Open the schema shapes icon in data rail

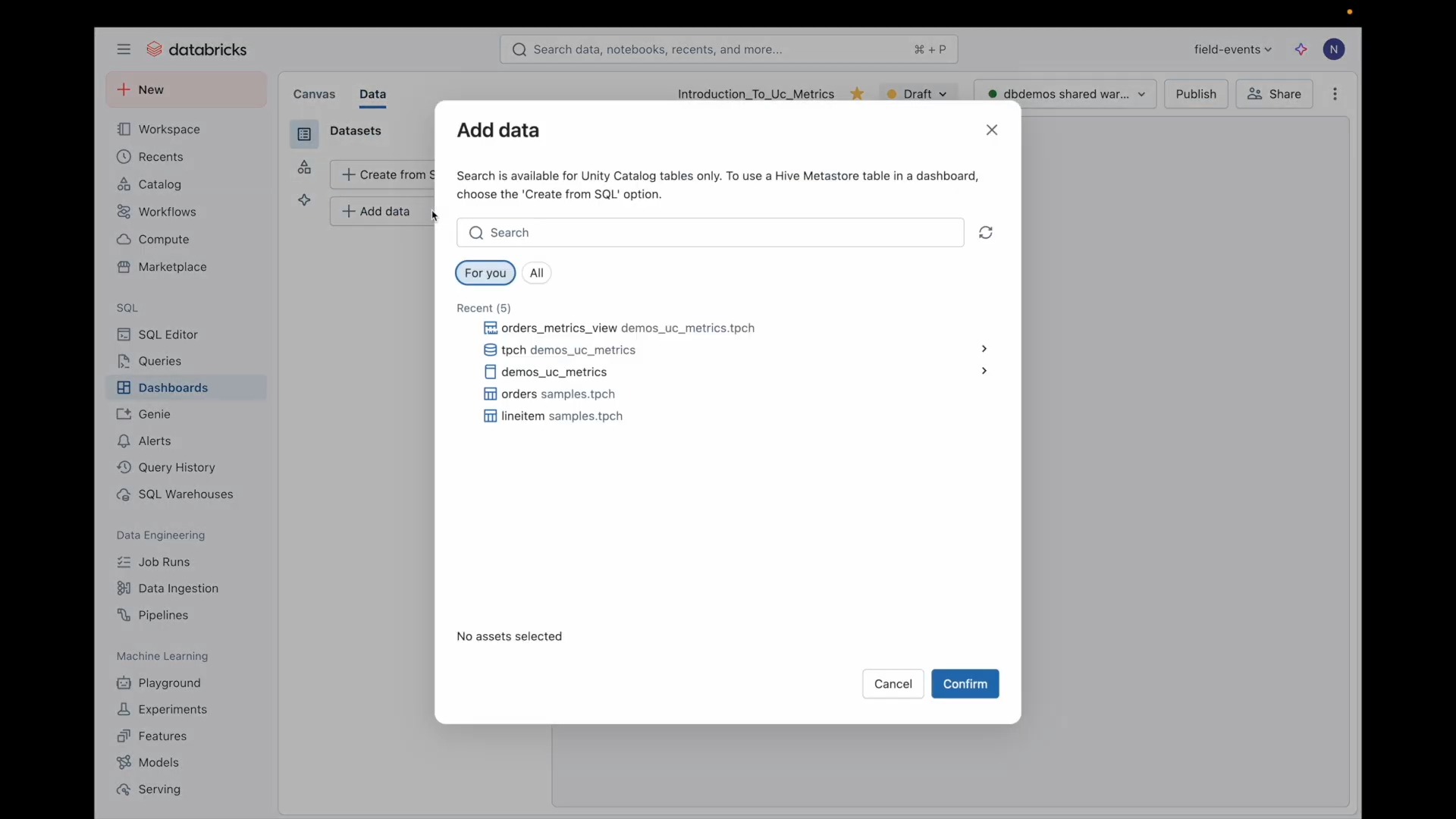coord(304,168)
